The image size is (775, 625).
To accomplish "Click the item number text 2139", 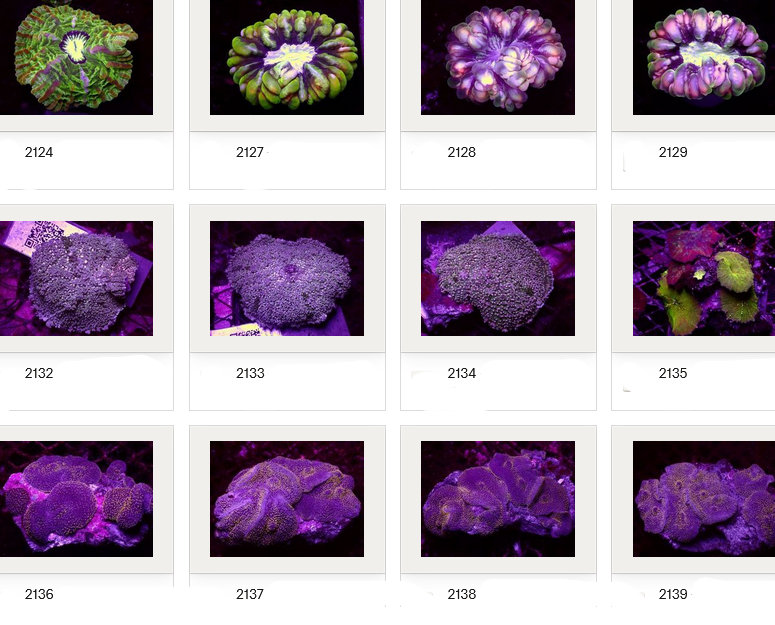I will pyautogui.click(x=673, y=594).
